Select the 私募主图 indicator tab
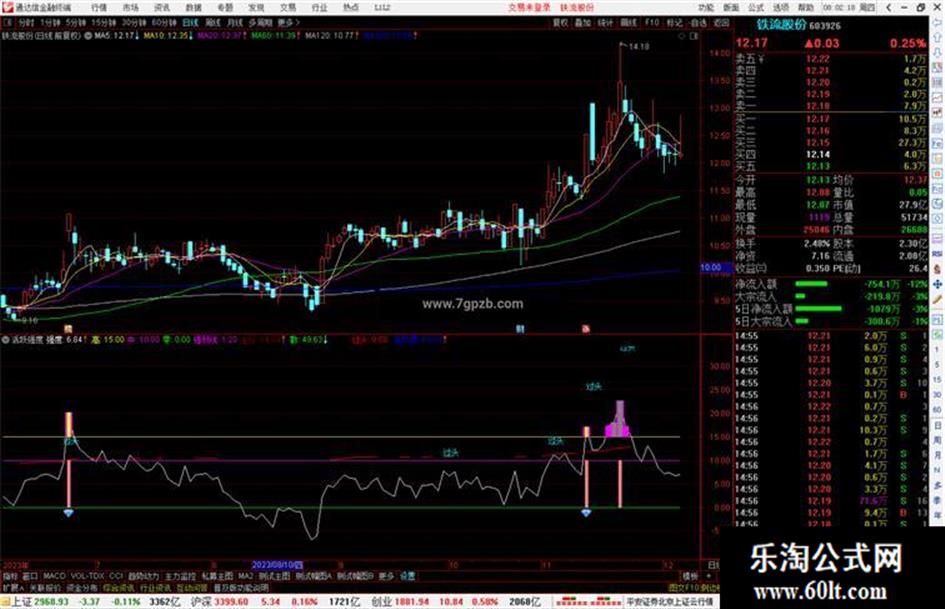 tap(217, 576)
